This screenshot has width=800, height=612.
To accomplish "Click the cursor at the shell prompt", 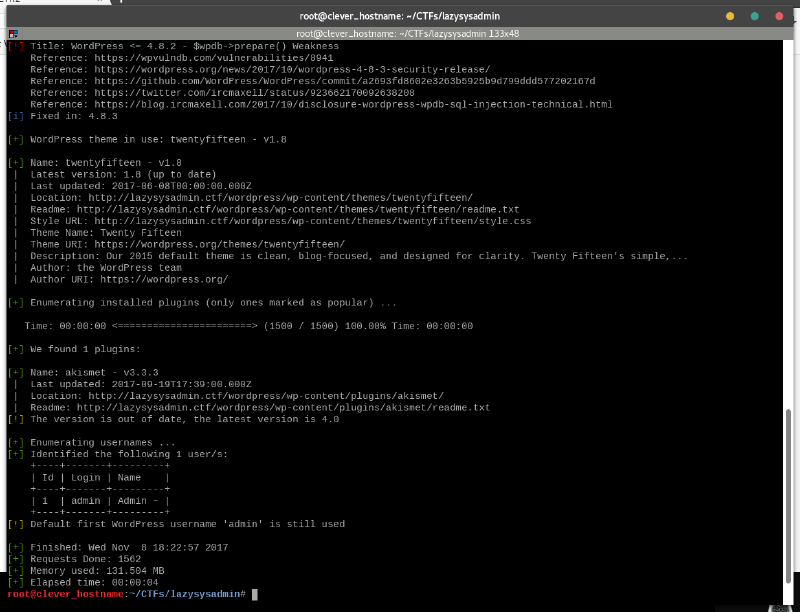I will coord(255,594).
